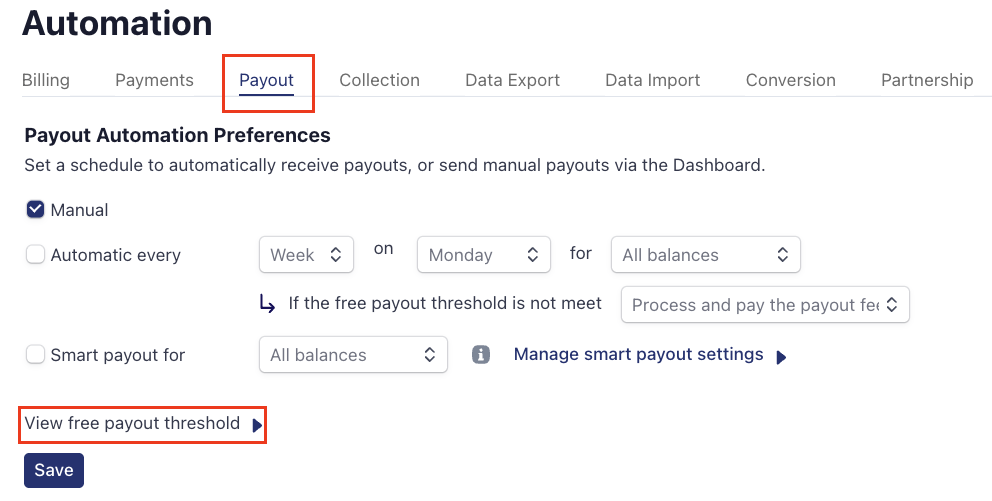Open the Week frequency dropdown
The height and width of the screenshot is (501, 992).
pyautogui.click(x=306, y=255)
